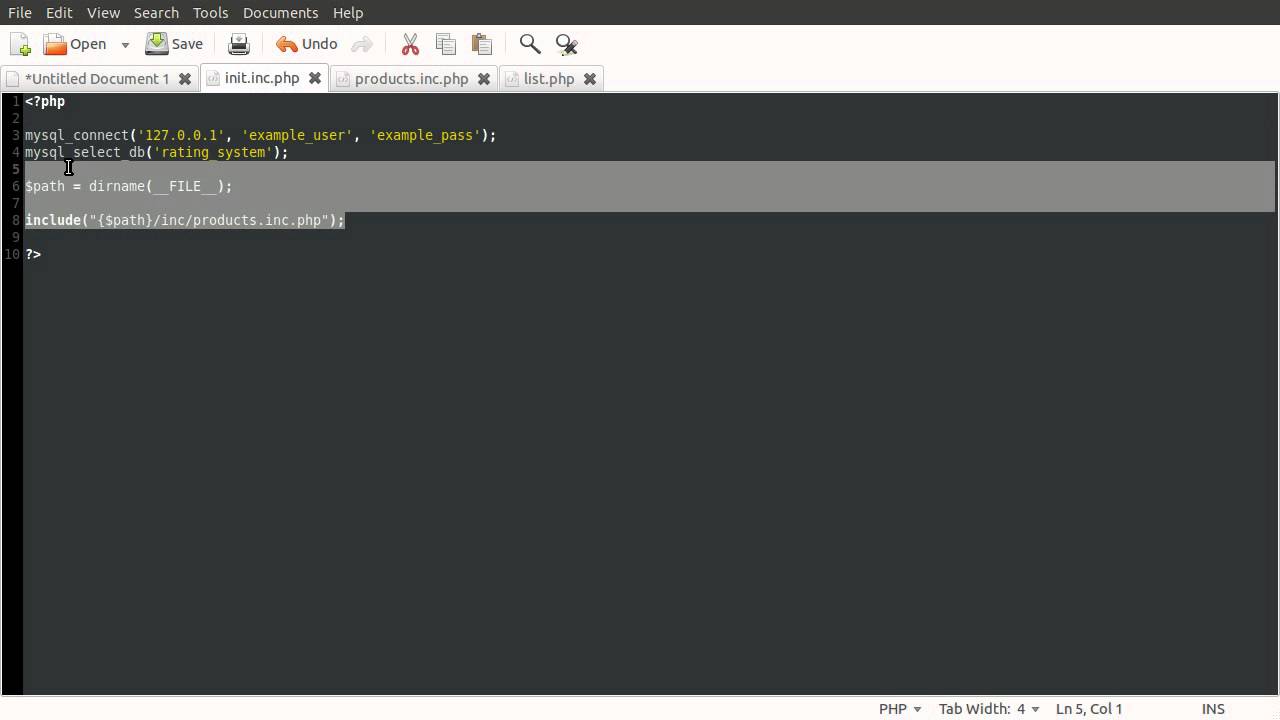This screenshot has height=720, width=1280.
Task: Close the products.inc.php tab
Action: click(484, 79)
